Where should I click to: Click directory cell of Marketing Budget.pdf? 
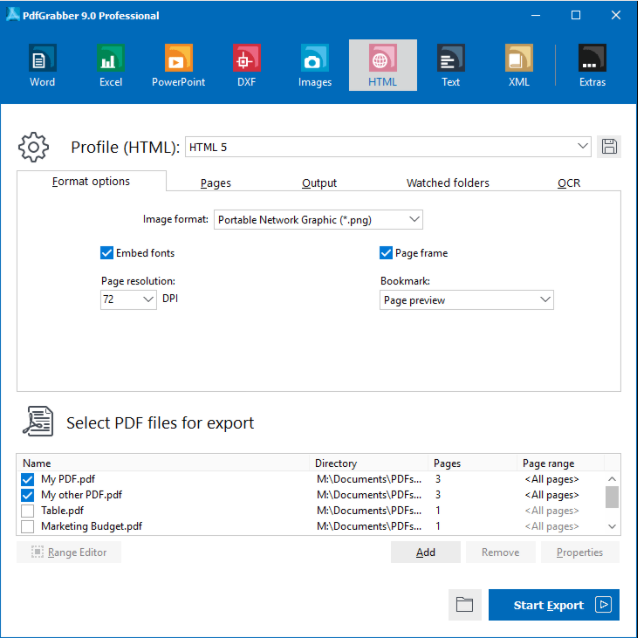tap(369, 527)
